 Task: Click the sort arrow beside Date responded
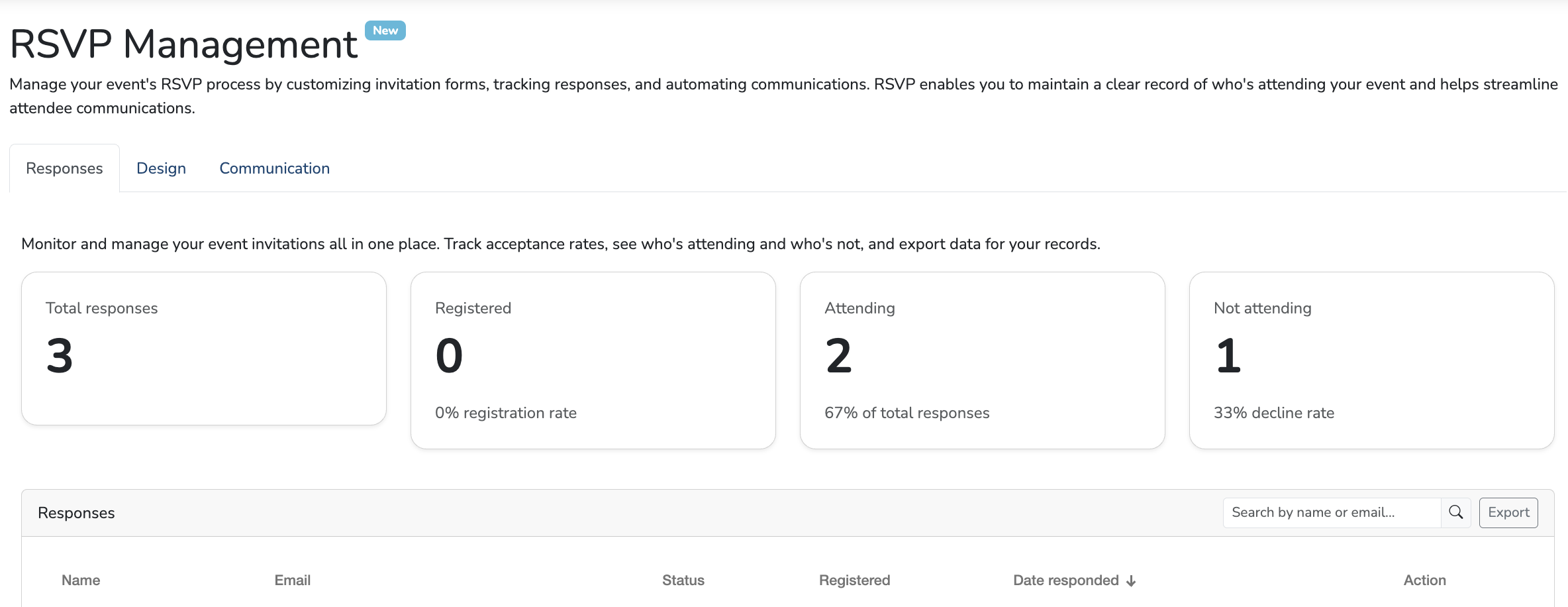coord(1131,581)
